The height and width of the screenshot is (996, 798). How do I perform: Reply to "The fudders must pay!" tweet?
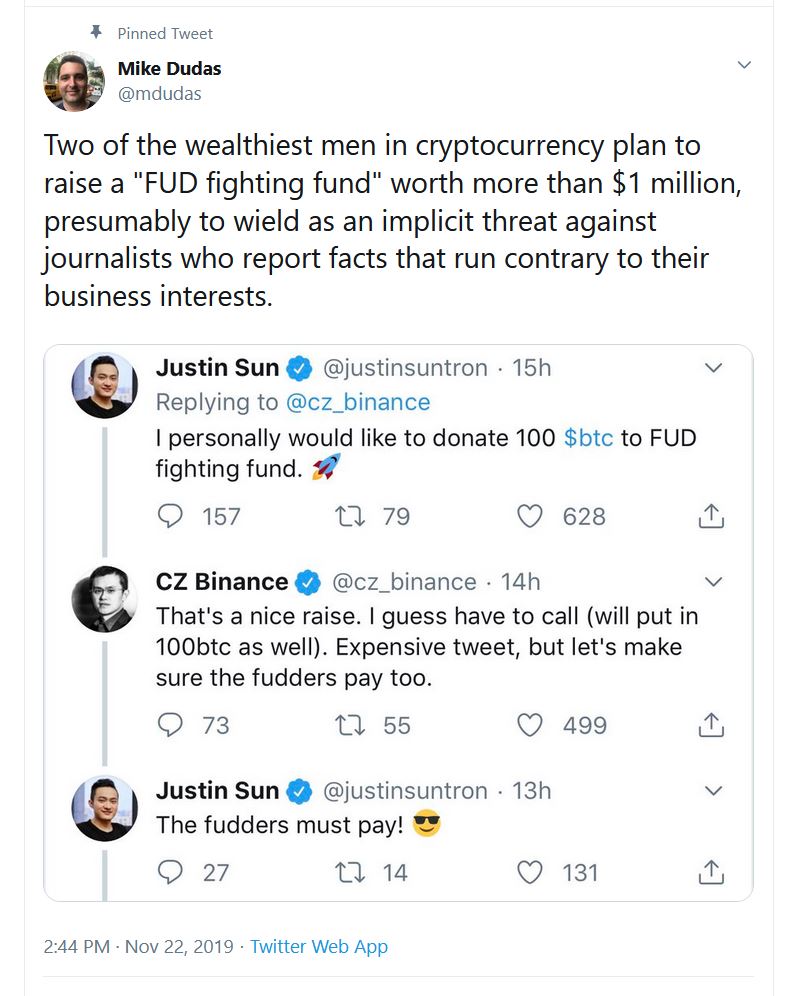(172, 872)
